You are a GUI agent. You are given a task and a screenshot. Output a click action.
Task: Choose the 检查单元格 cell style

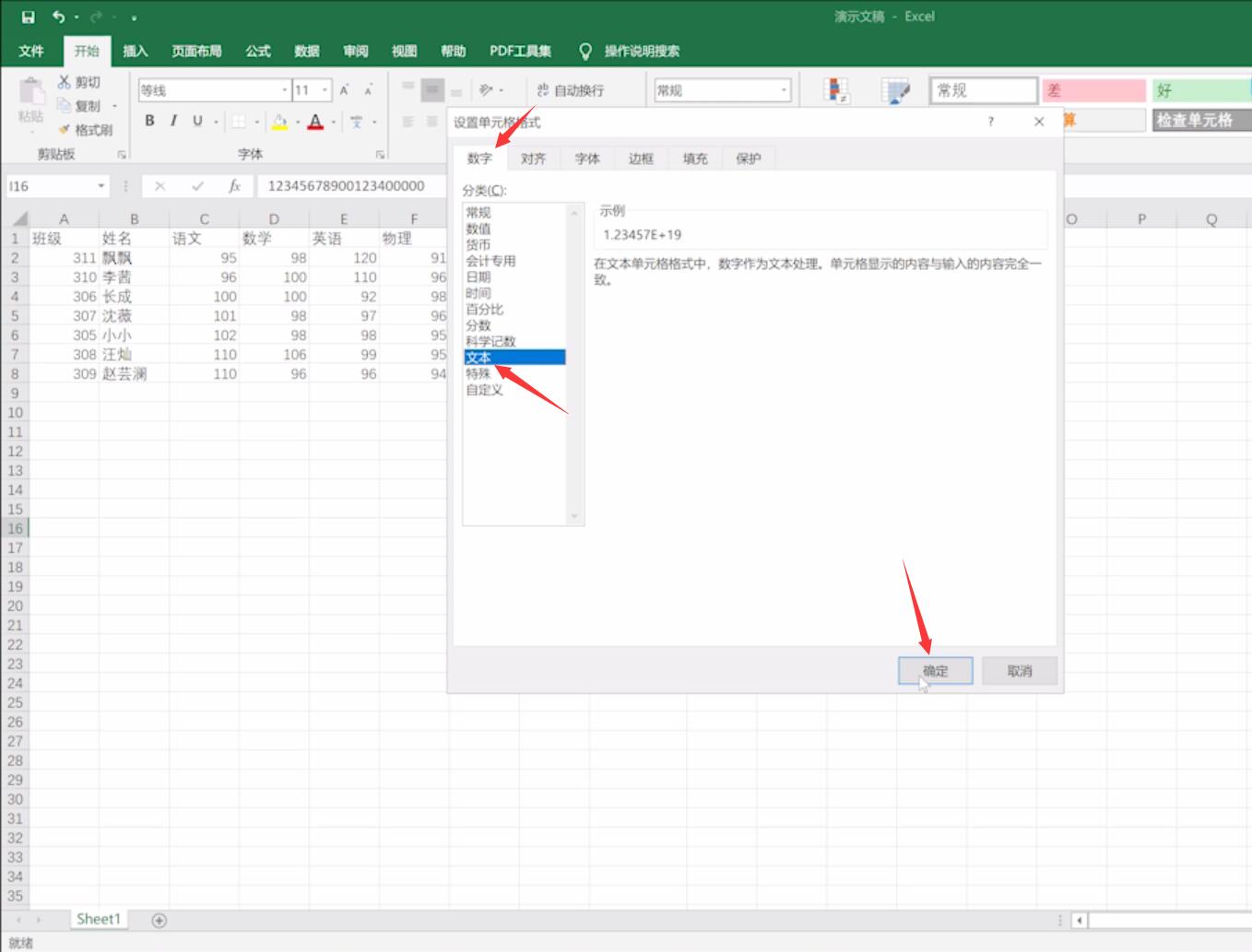pyautogui.click(x=1201, y=120)
